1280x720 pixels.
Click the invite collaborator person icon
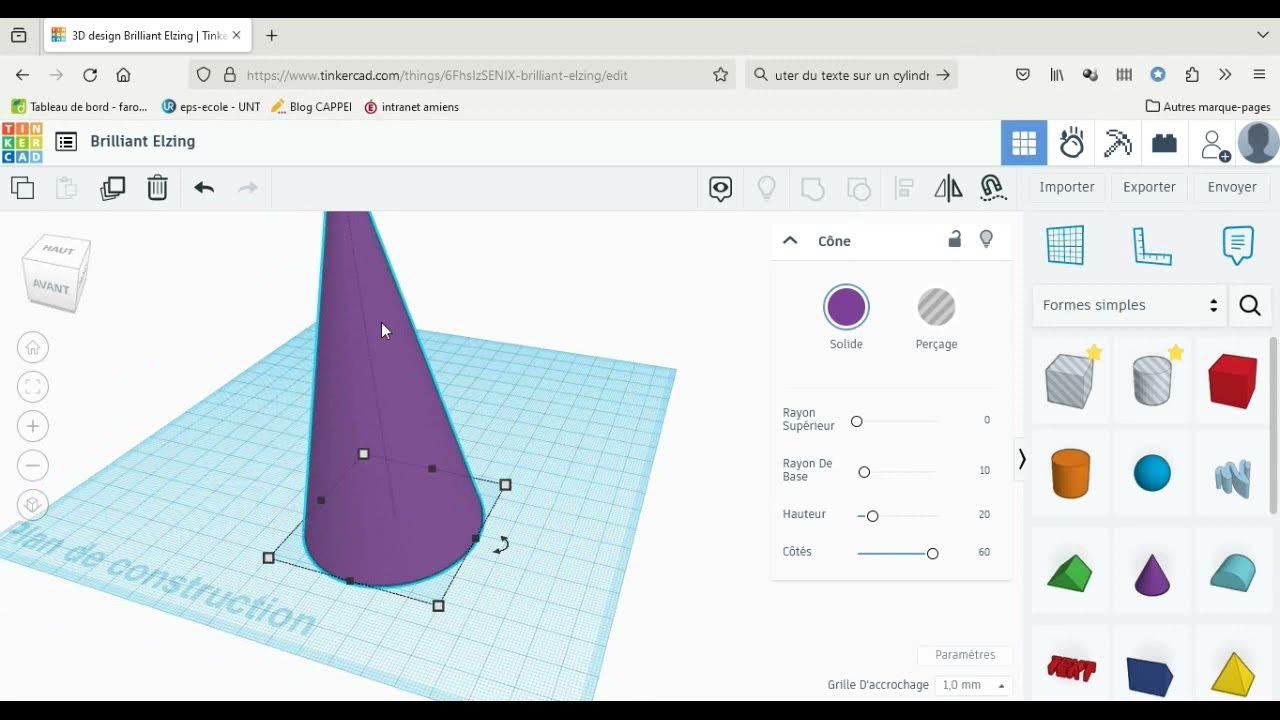[x=1214, y=145]
